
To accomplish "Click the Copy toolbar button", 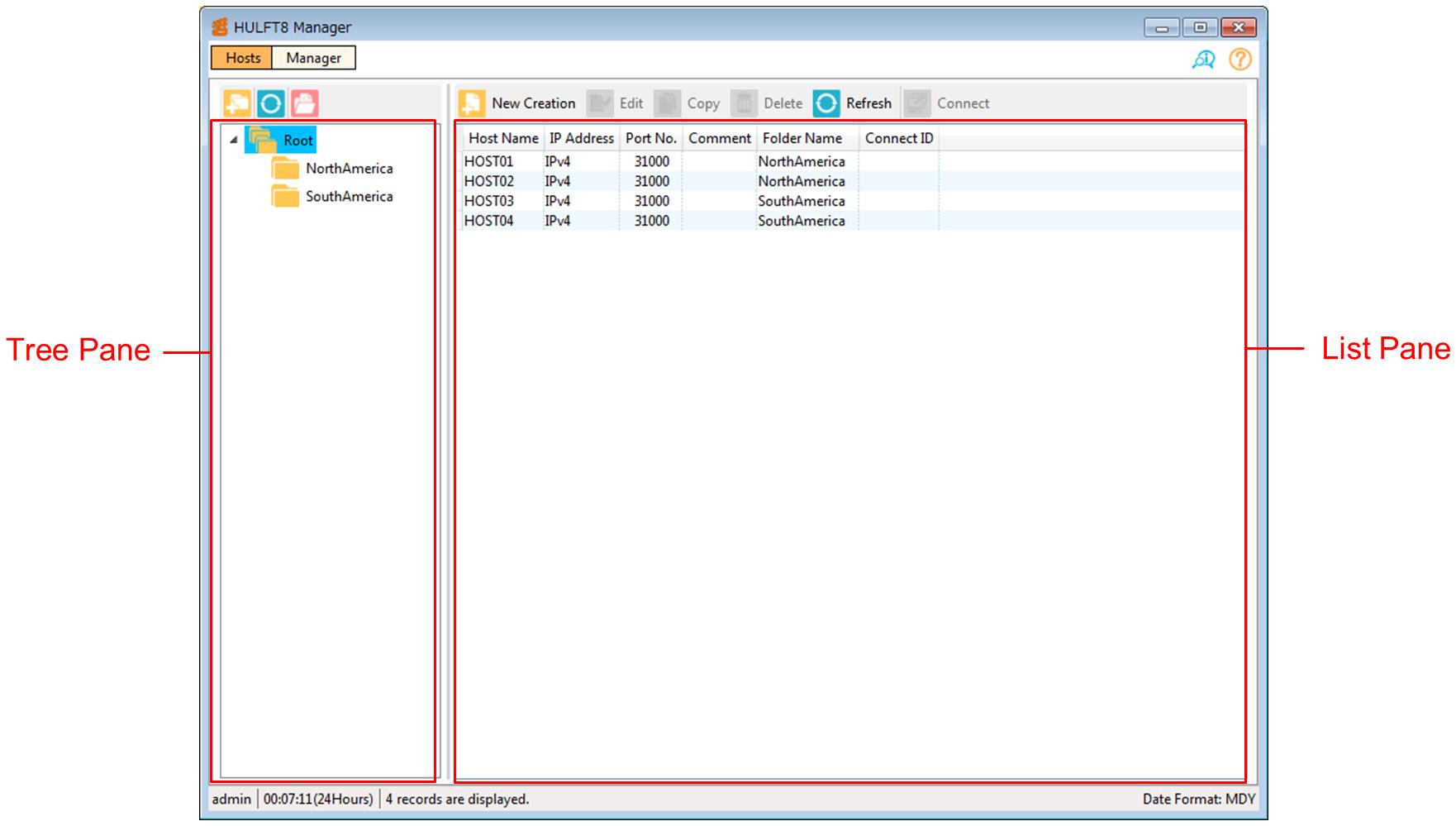I will (x=688, y=103).
